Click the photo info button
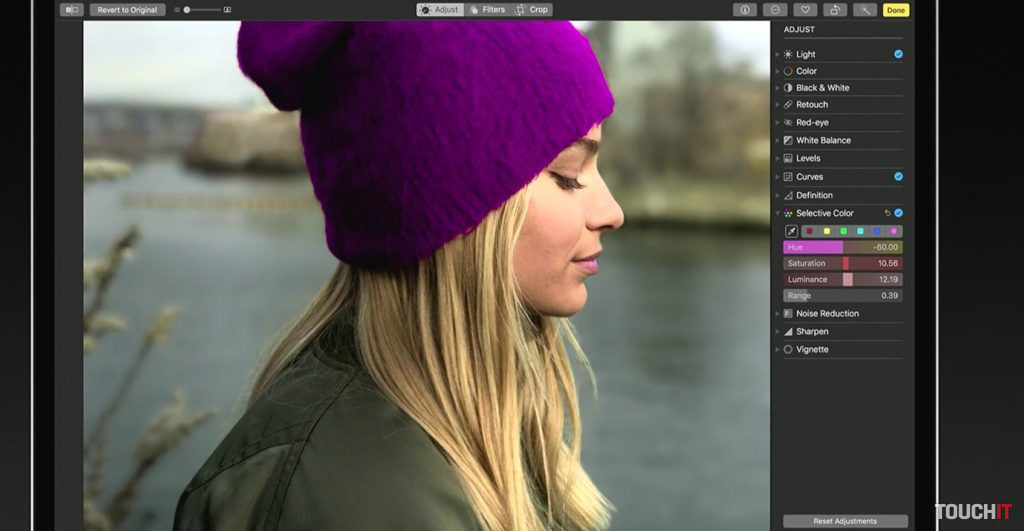The image size is (1024, 531). tap(744, 10)
